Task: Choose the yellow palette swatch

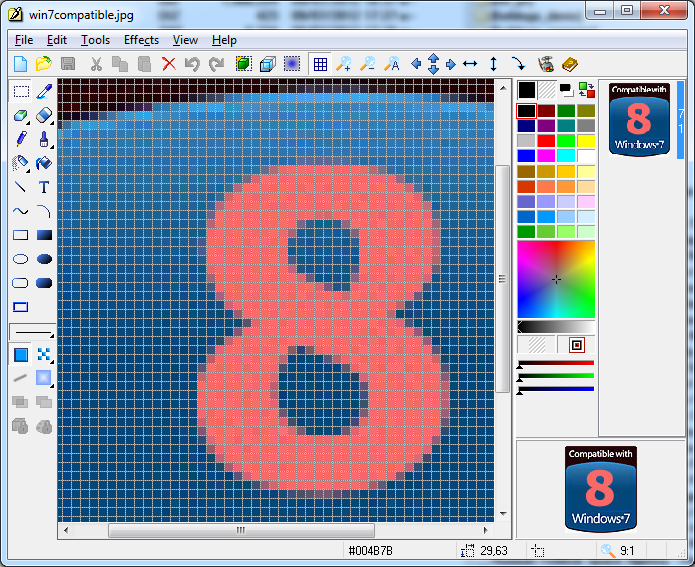Action: tap(586, 141)
